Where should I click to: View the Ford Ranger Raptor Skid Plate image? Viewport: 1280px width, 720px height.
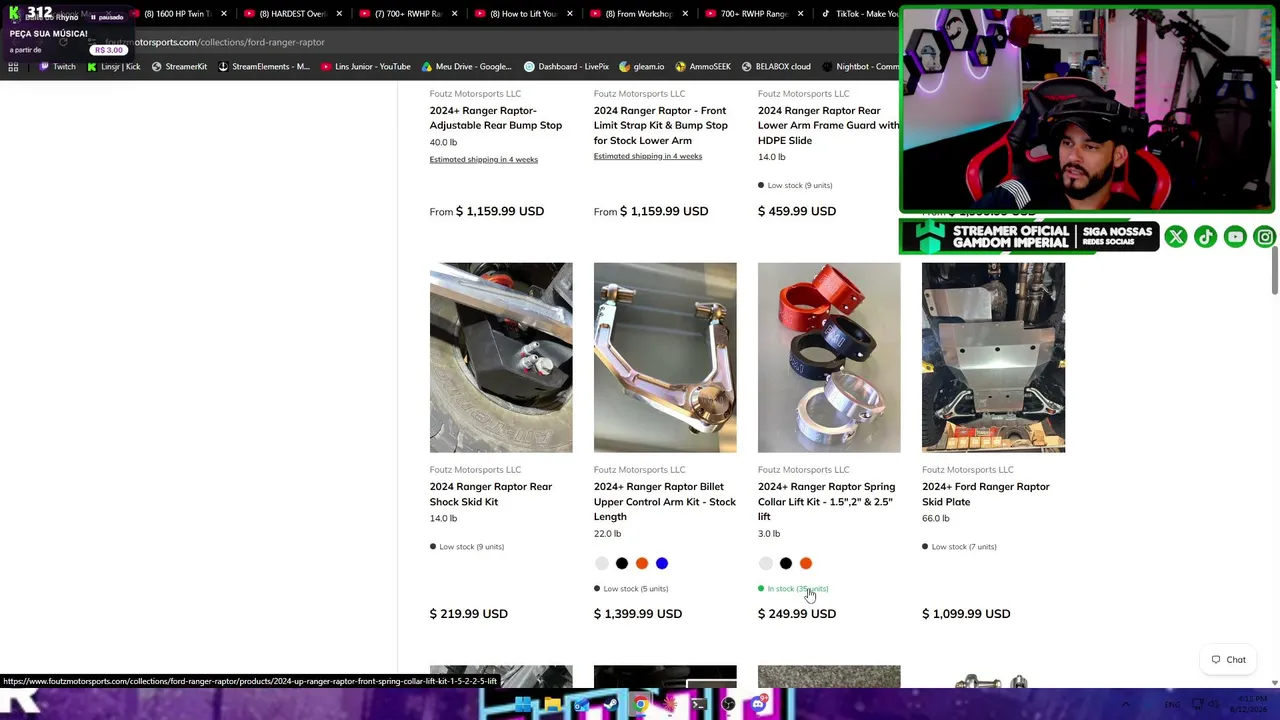point(993,358)
